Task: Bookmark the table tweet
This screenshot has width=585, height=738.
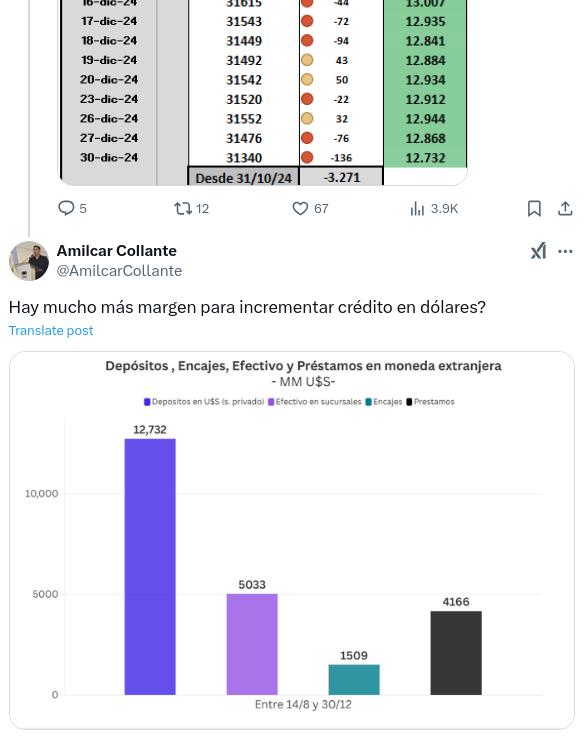Action: [x=534, y=209]
